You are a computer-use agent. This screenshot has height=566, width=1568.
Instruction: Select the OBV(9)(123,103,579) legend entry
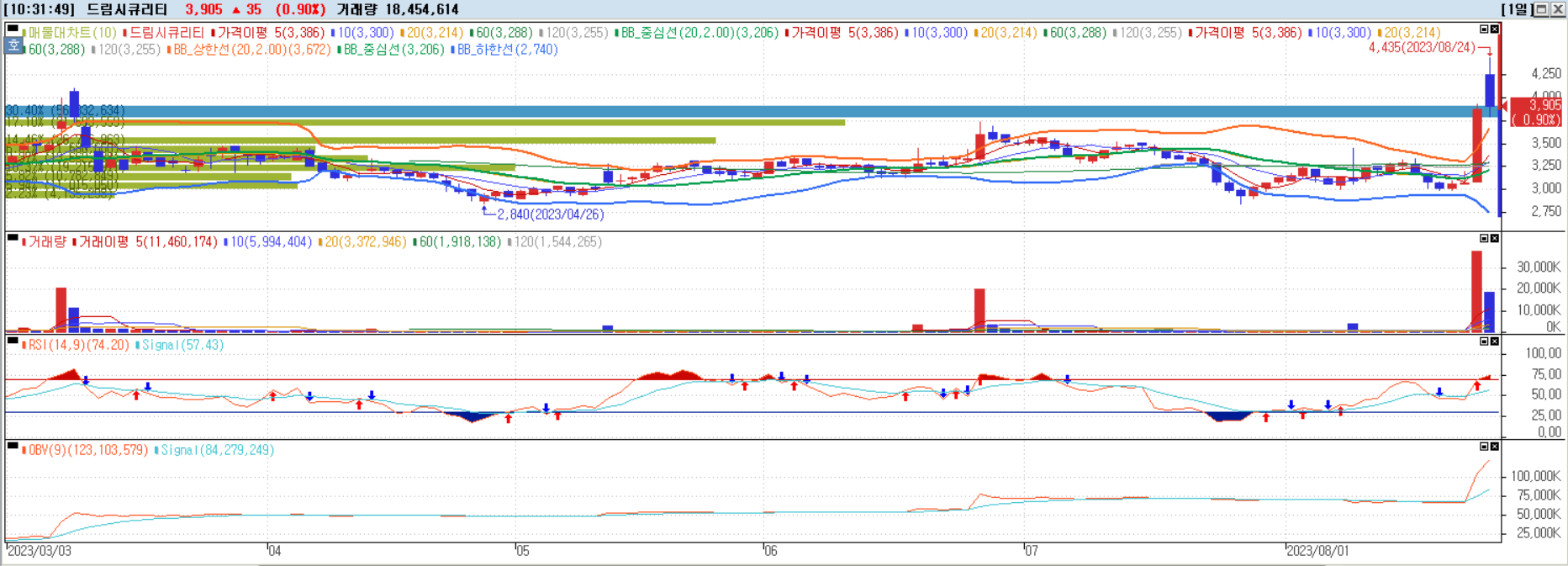pyautogui.click(x=86, y=450)
